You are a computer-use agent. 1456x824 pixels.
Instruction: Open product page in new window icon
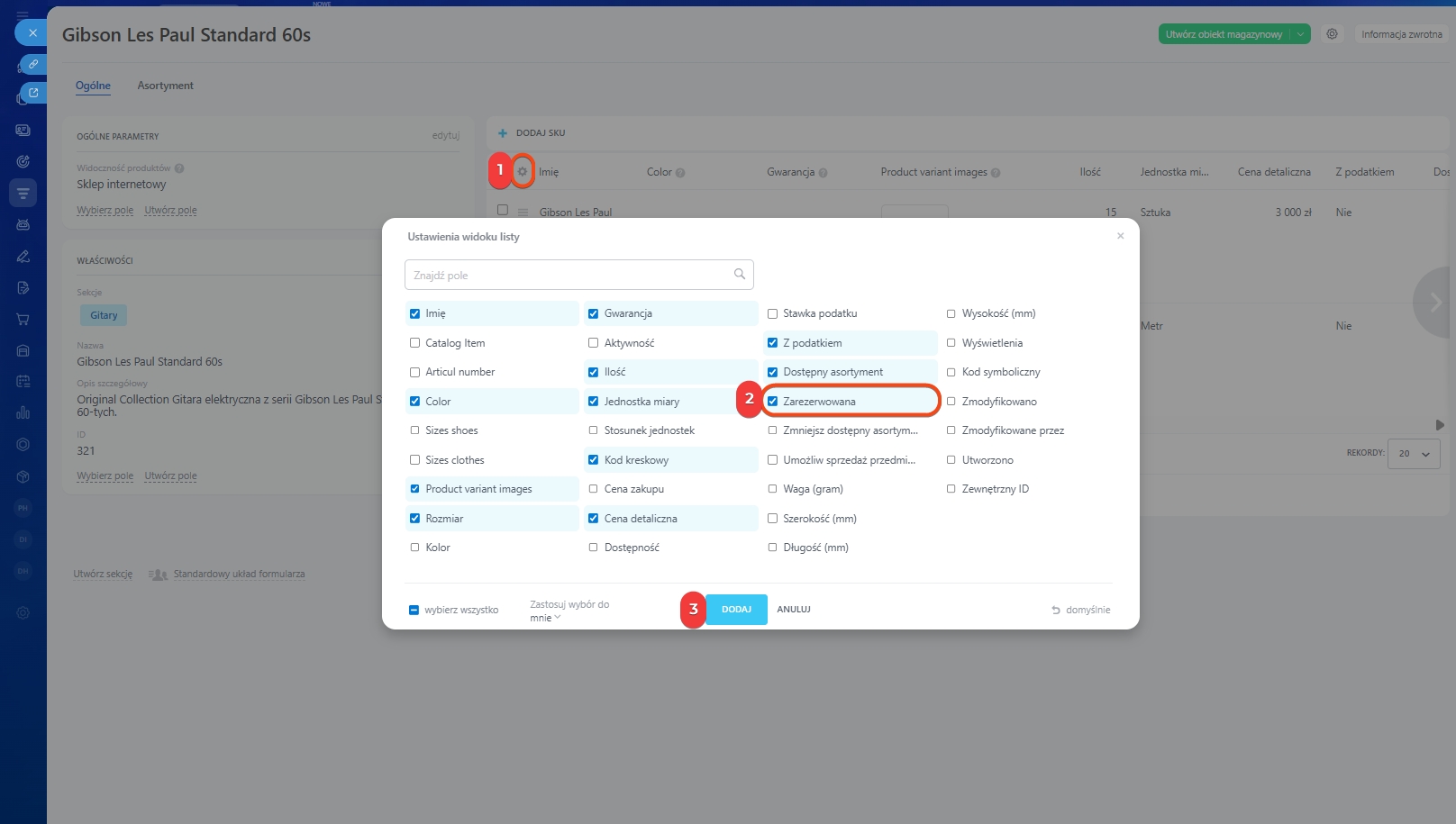pyautogui.click(x=32, y=93)
